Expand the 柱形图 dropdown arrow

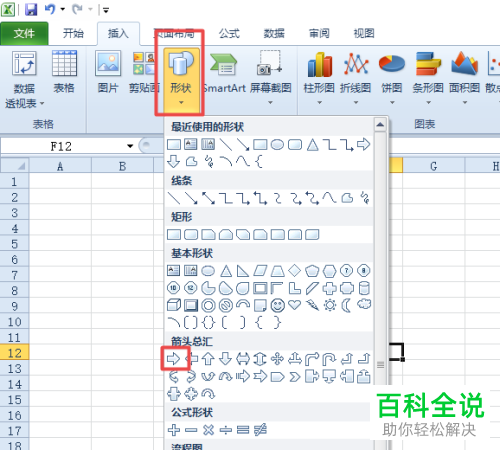pos(319,103)
